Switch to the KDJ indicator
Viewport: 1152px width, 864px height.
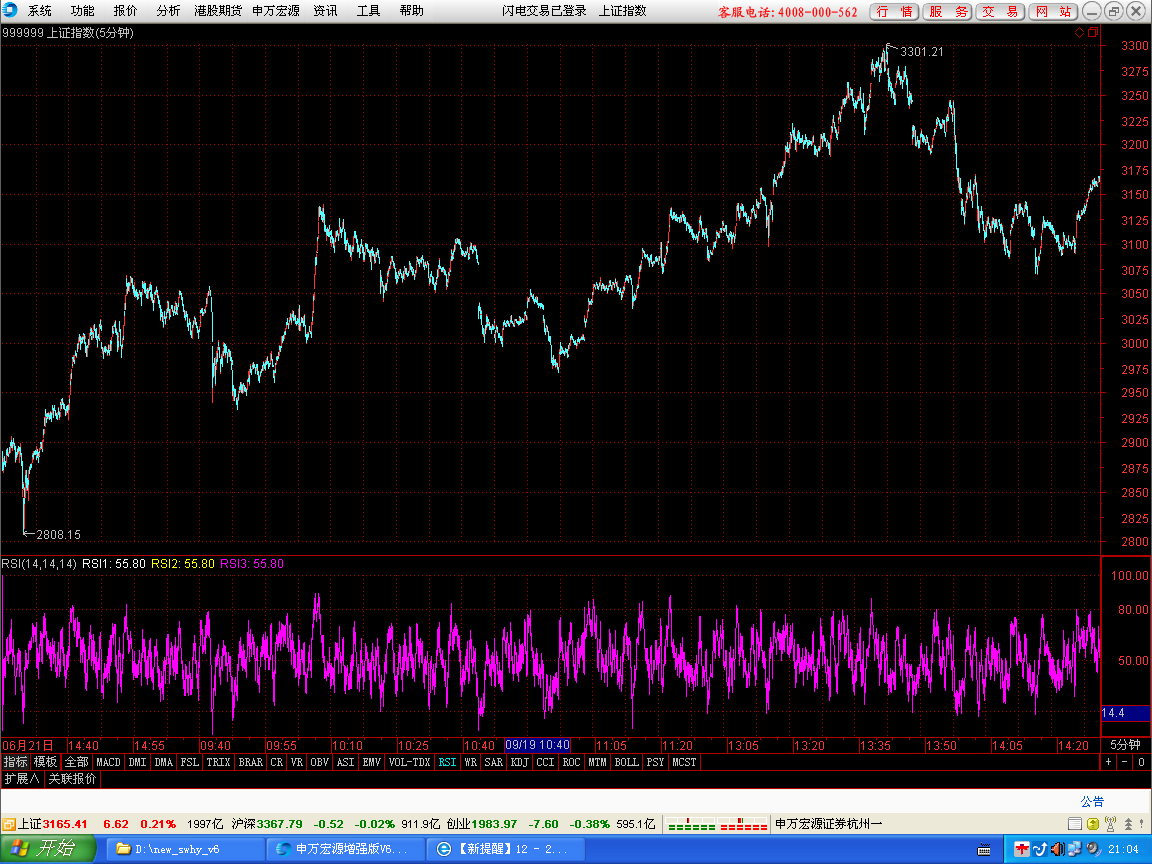[519, 762]
